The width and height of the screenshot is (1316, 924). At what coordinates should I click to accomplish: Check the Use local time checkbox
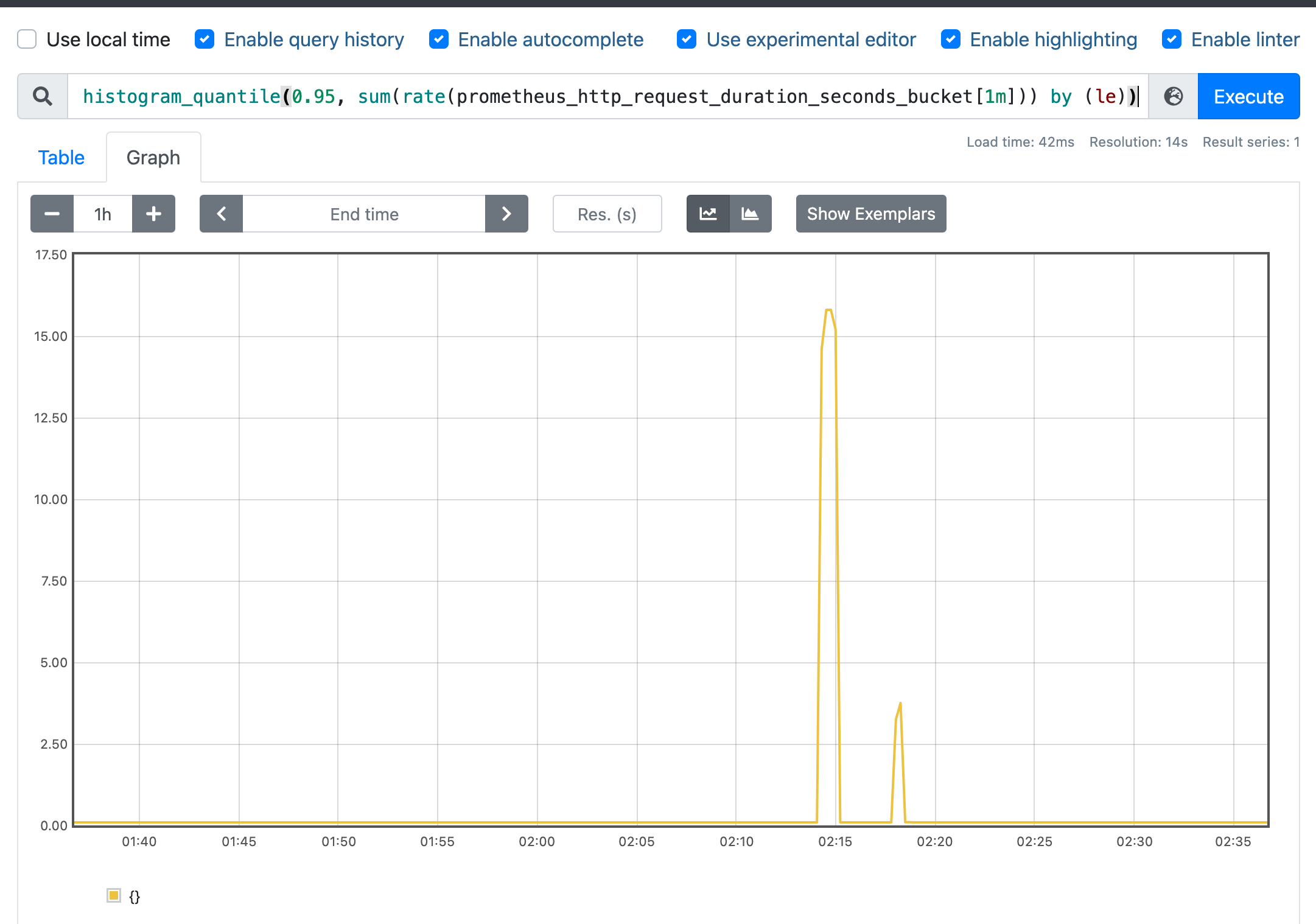pos(27,40)
